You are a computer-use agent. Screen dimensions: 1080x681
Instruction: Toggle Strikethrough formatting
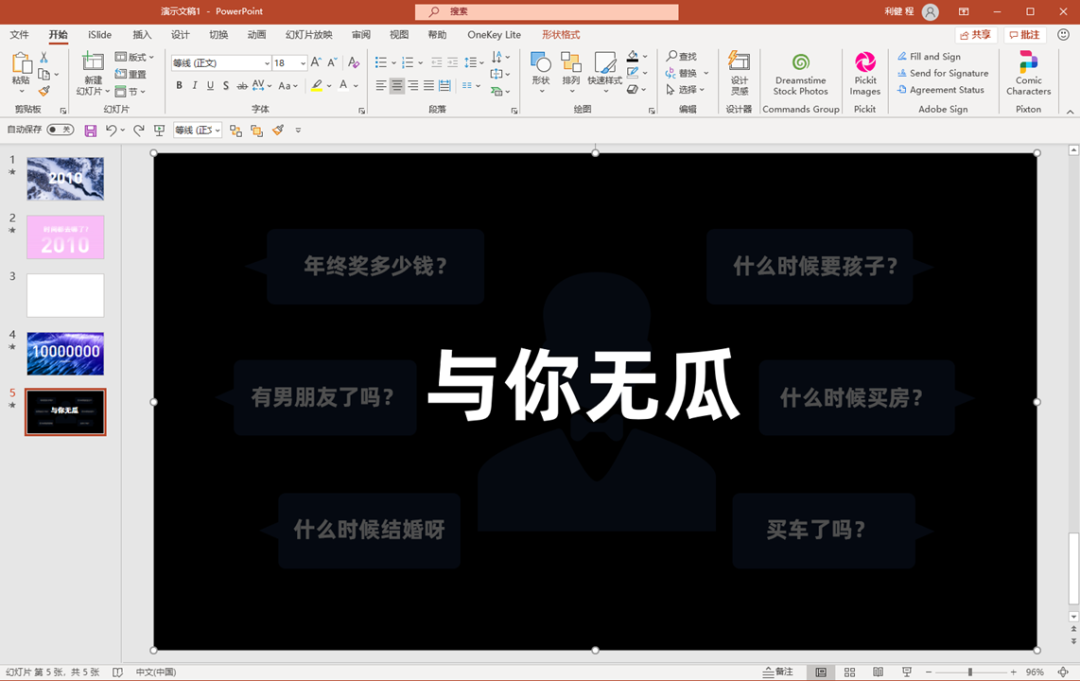(242, 85)
